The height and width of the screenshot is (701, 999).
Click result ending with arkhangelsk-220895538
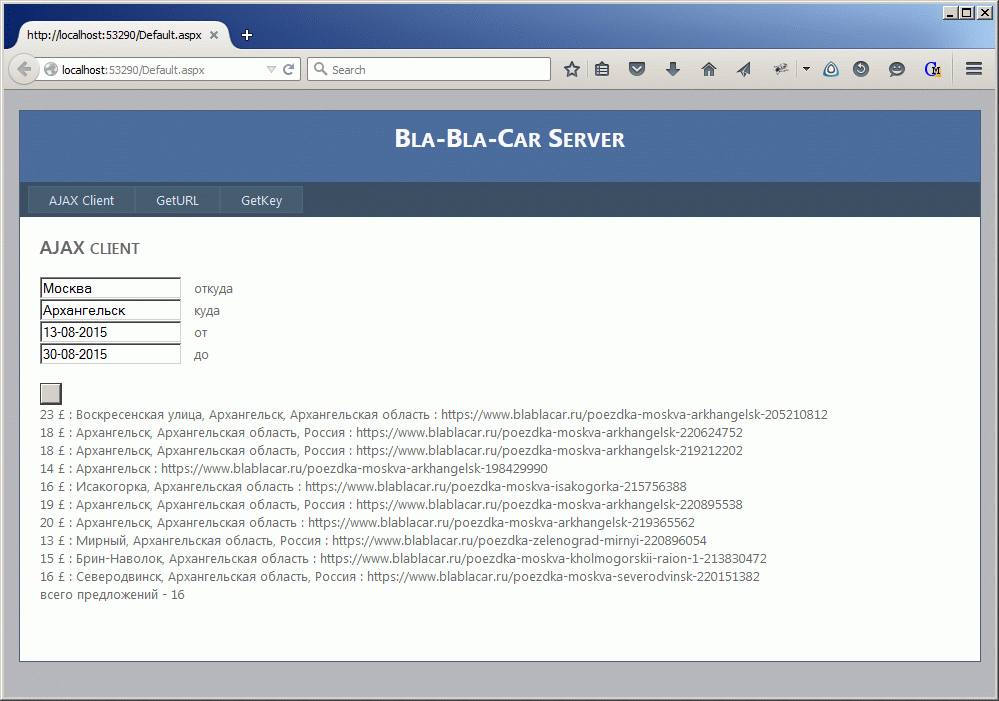click(391, 504)
